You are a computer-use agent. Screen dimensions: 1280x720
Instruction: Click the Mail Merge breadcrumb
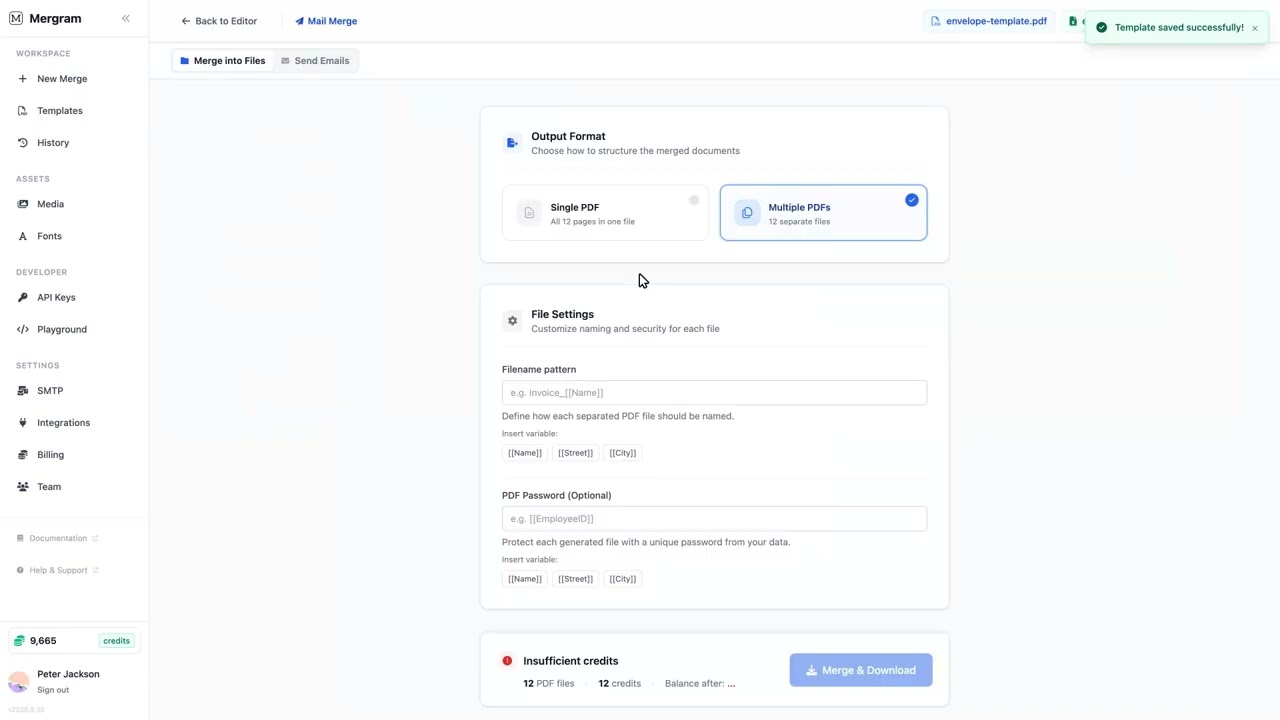326,21
